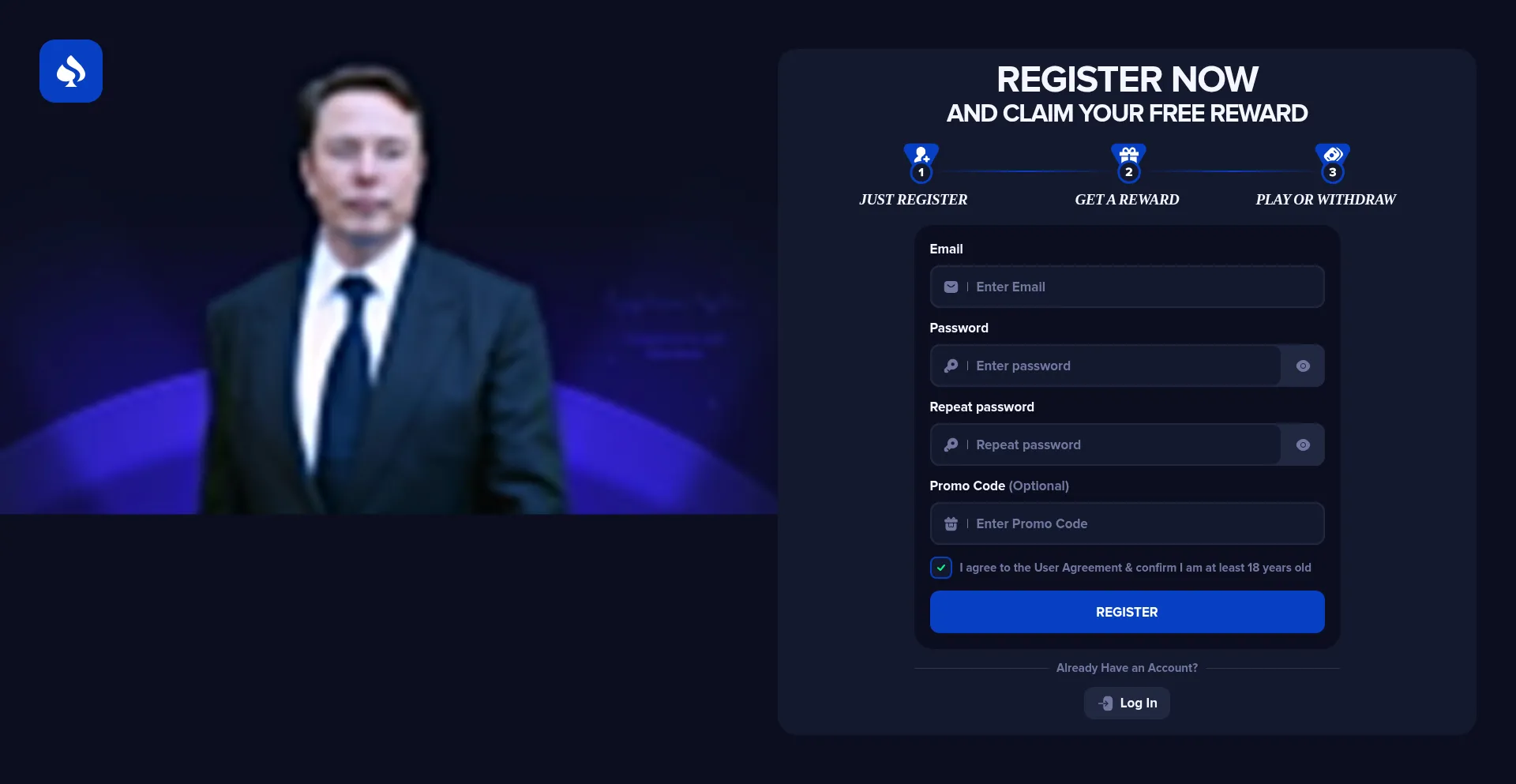
Task: Open the Log In button
Action: [1127, 703]
